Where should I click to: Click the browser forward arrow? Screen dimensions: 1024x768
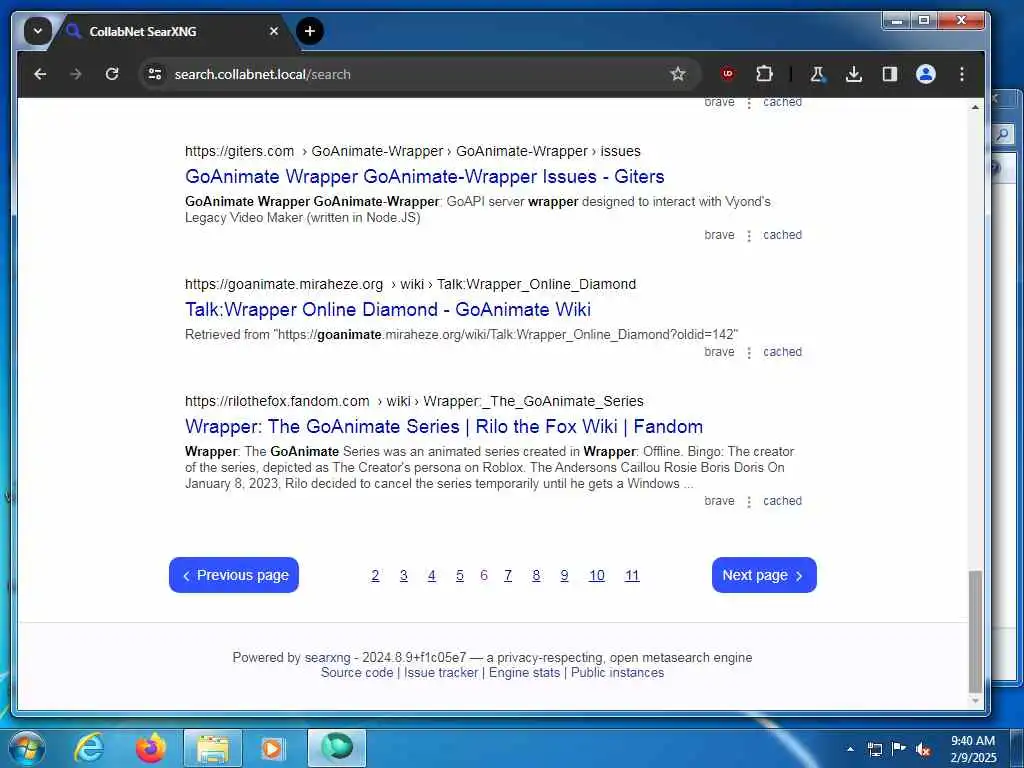coord(76,74)
